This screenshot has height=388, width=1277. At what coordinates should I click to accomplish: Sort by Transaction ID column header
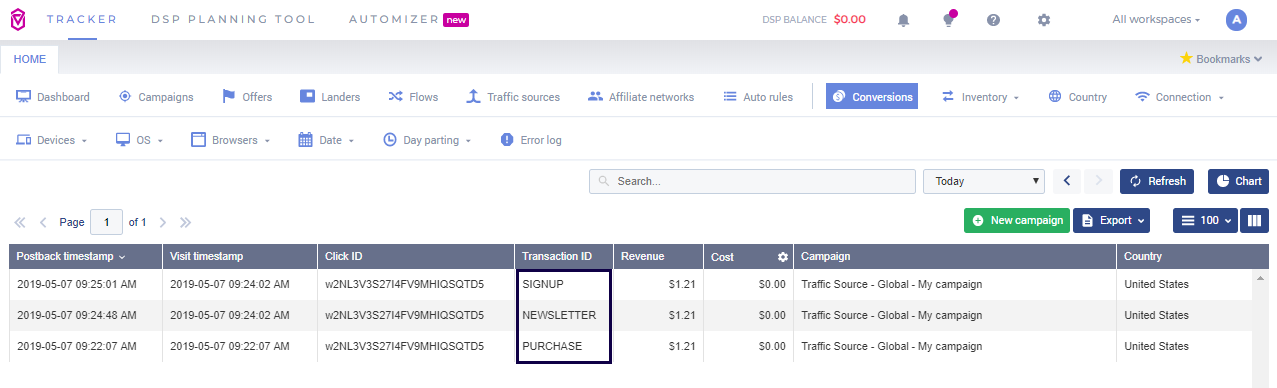pyautogui.click(x=563, y=257)
